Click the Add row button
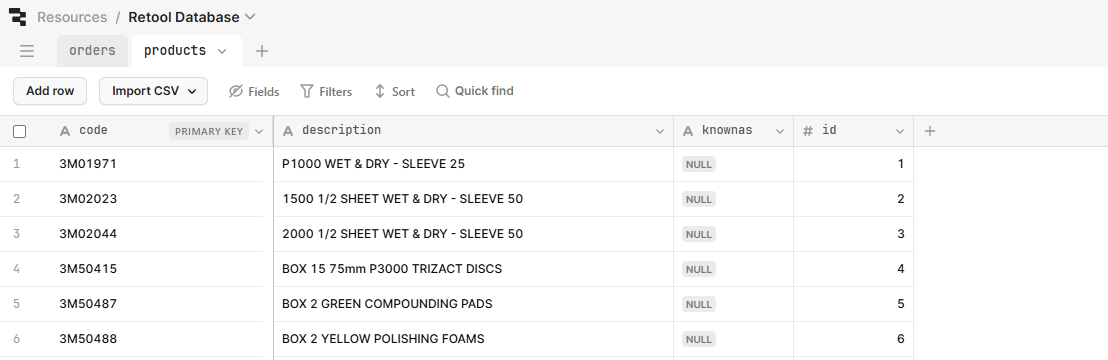The height and width of the screenshot is (360, 1108). point(50,91)
